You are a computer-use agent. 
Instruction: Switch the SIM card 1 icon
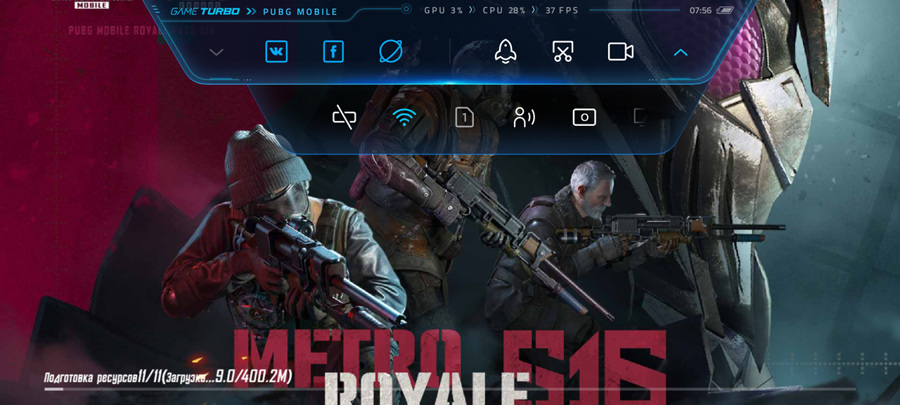tap(464, 118)
